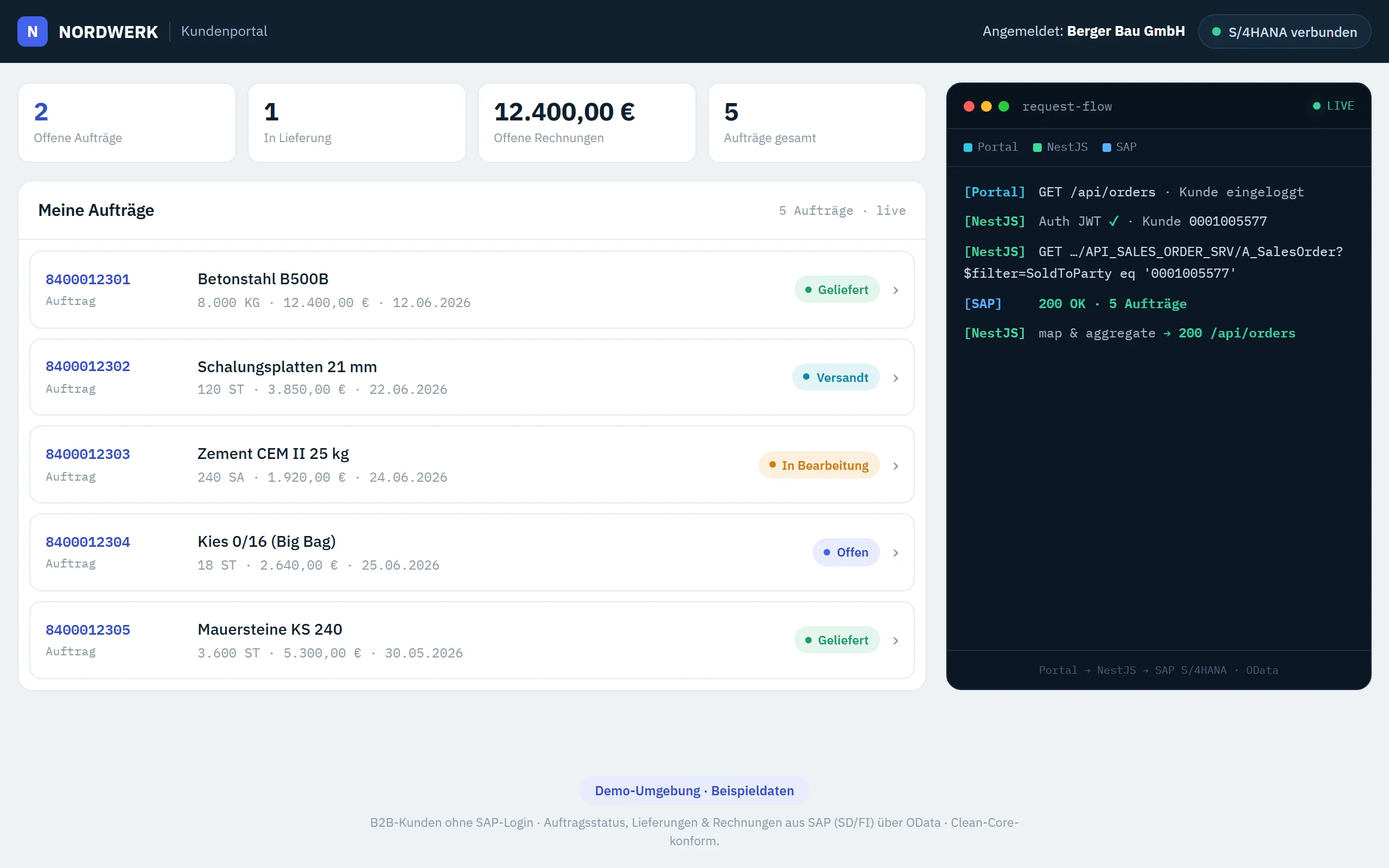Click the green dot in request-flow window
The width and height of the screenshot is (1389, 868).
(1004, 106)
